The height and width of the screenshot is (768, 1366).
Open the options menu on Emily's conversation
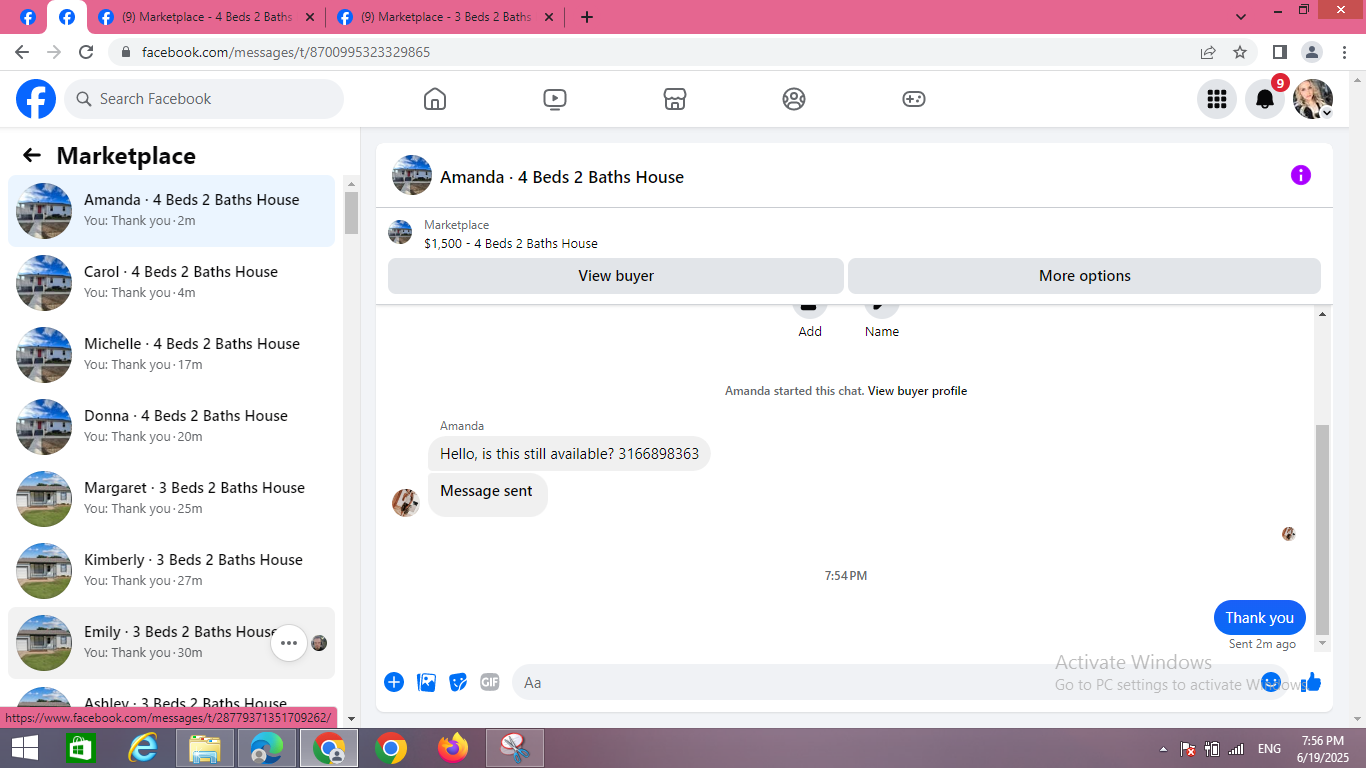click(x=289, y=643)
